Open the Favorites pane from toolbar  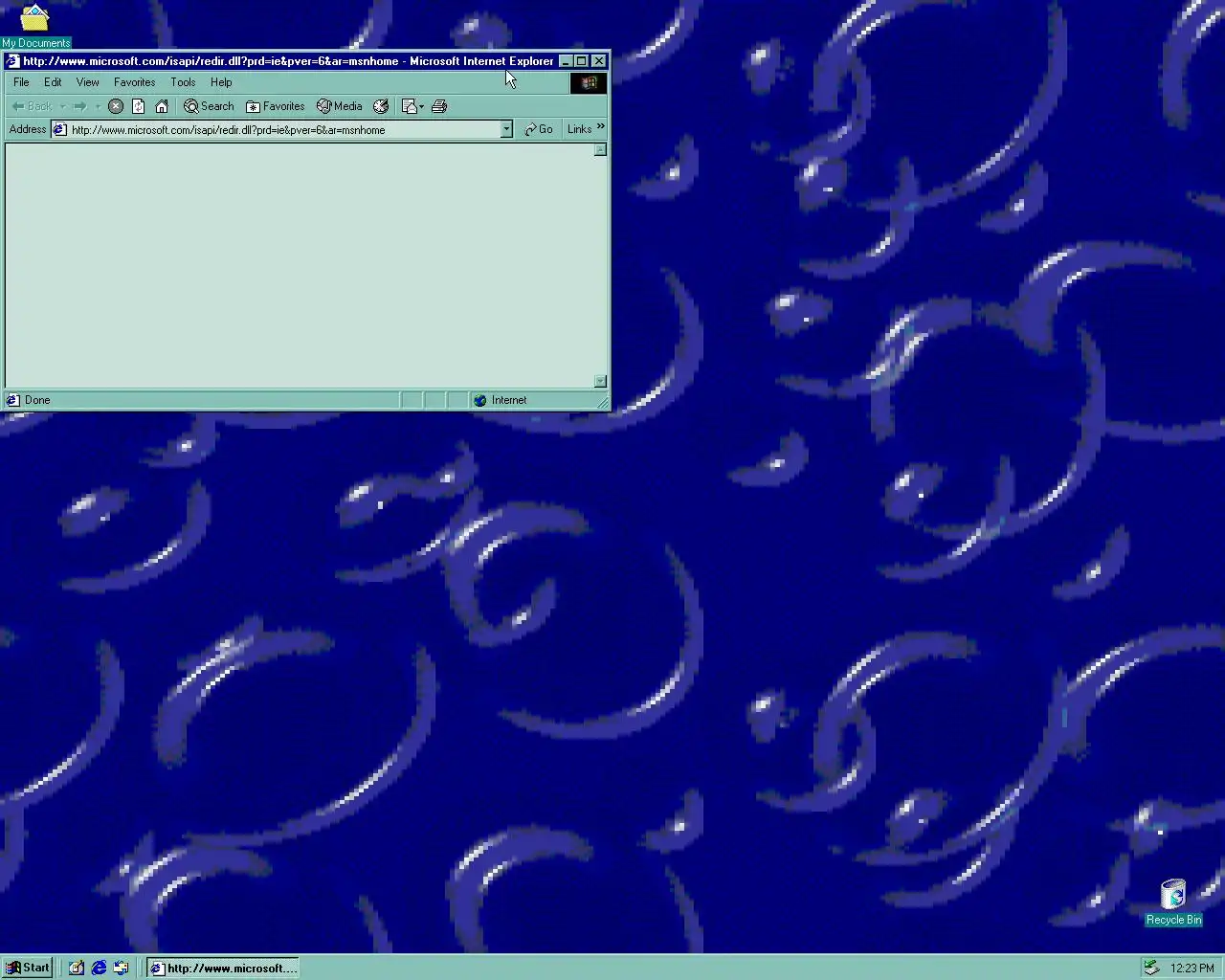pyautogui.click(x=276, y=106)
